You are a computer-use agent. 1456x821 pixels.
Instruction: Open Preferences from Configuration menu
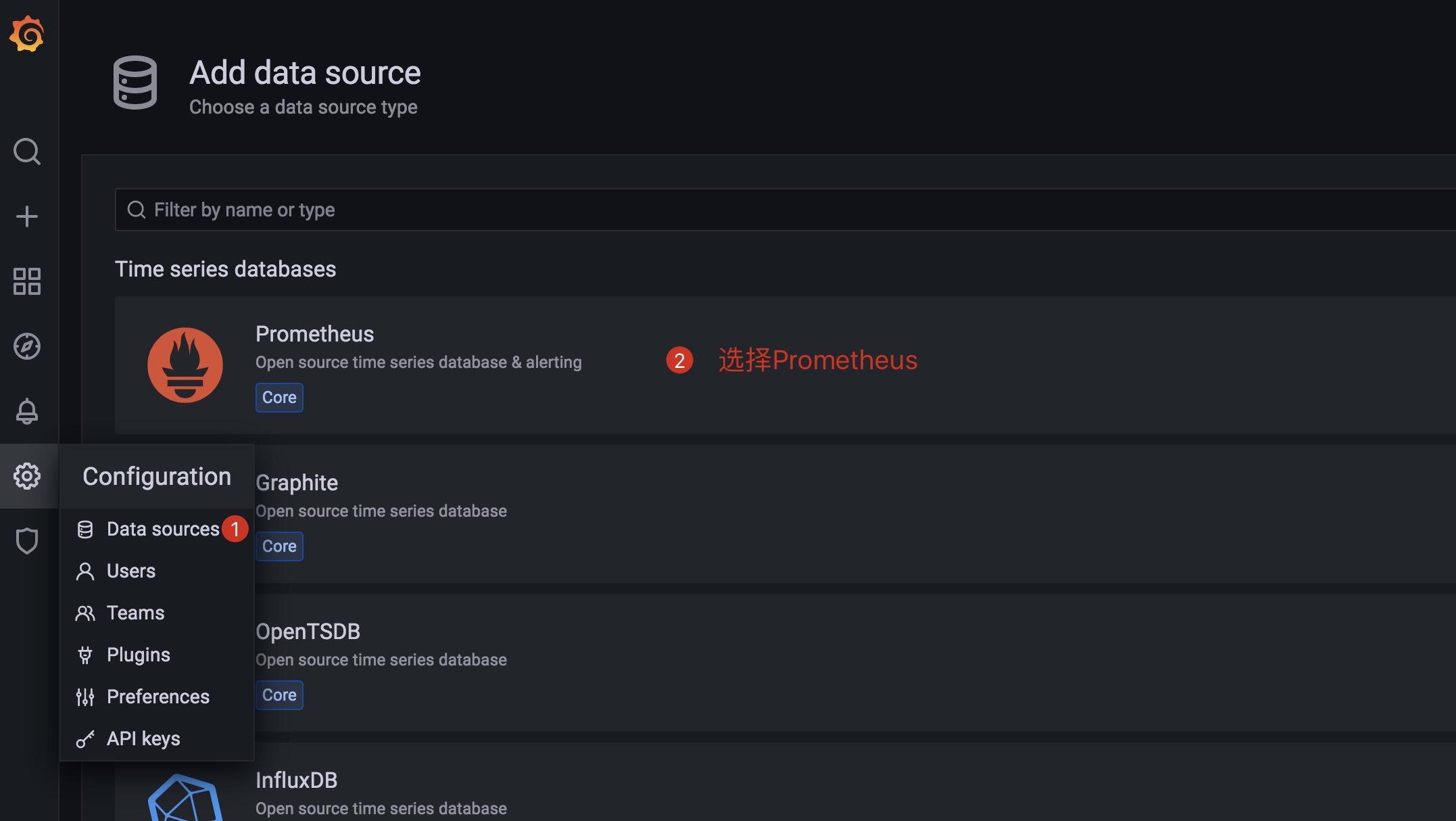(157, 697)
